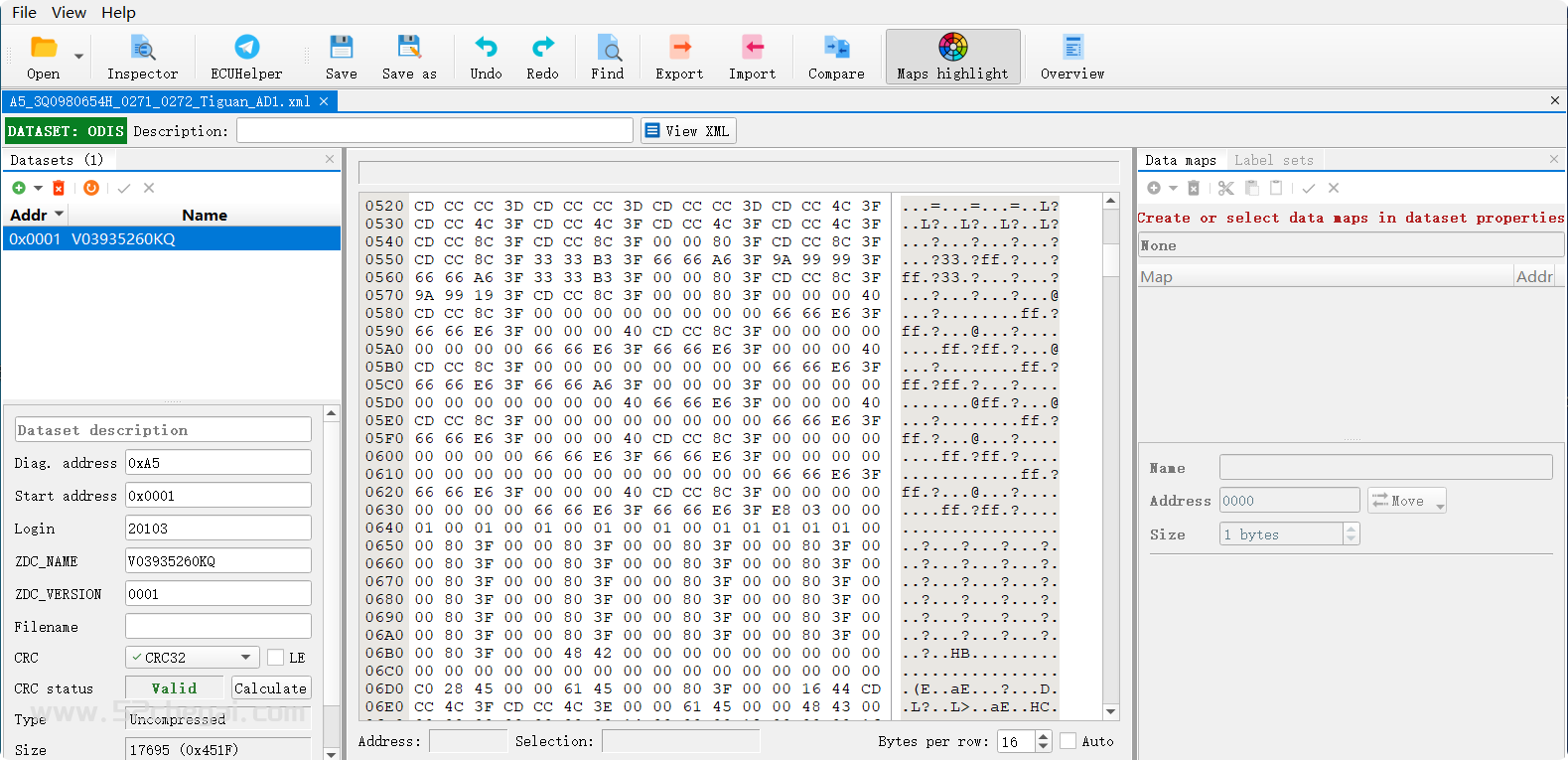Sort datasets by the Addr column header
The width and height of the screenshot is (1568, 760).
pos(36,215)
